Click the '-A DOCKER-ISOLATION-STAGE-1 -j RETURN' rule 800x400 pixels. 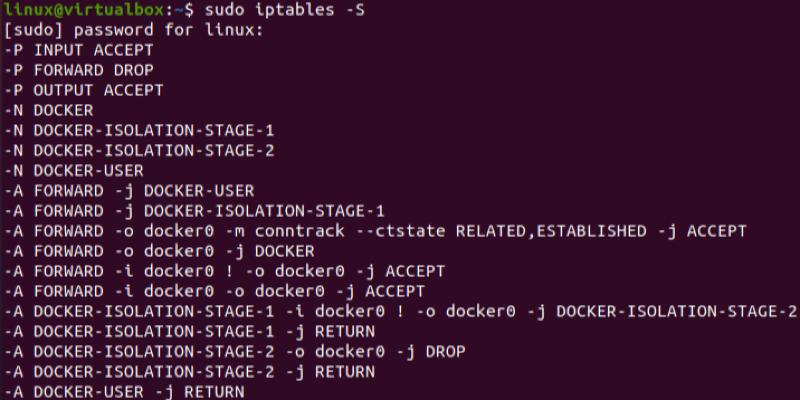[189, 331]
